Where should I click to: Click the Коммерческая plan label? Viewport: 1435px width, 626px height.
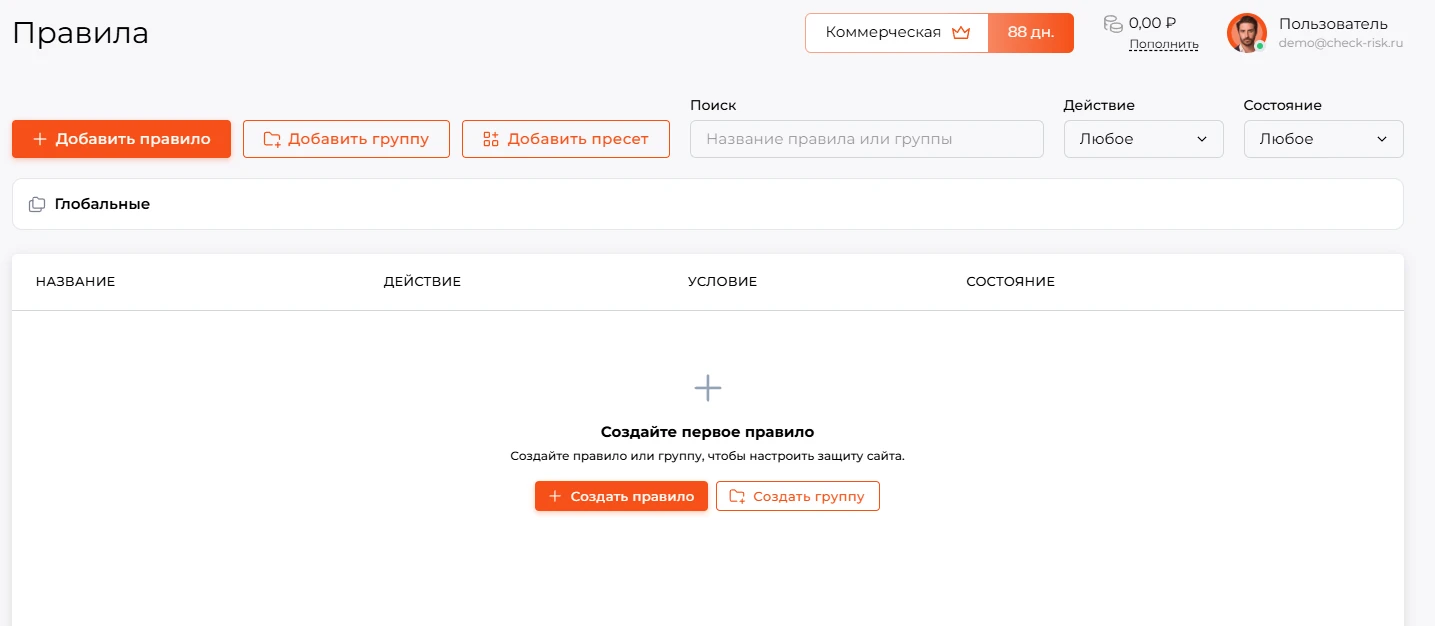coord(883,32)
